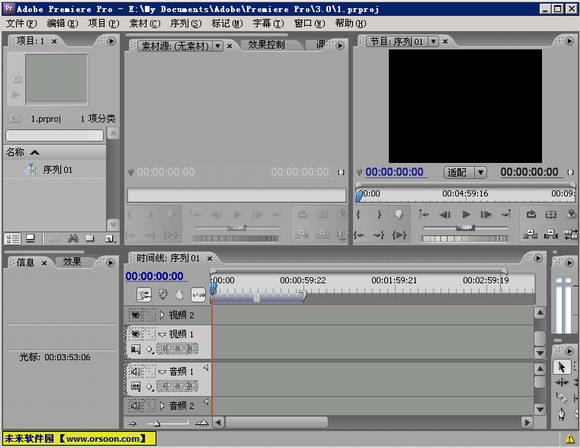Open the 编辑 menu
The image size is (580, 448).
point(63,23)
